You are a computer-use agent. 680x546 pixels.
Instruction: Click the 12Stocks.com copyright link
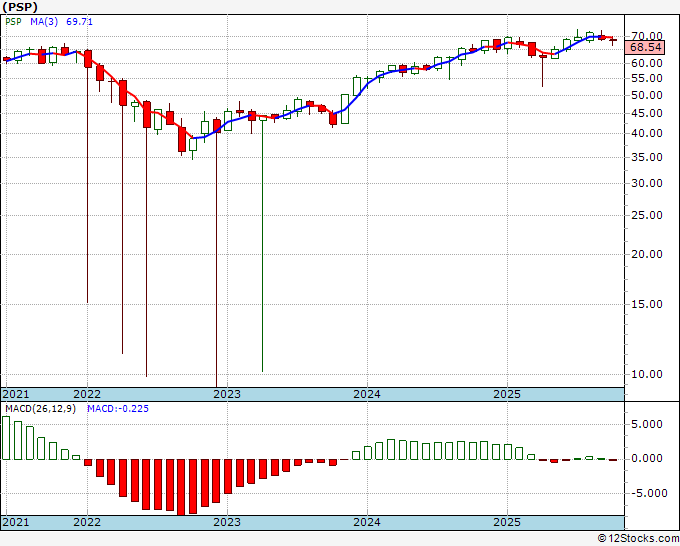638,539
